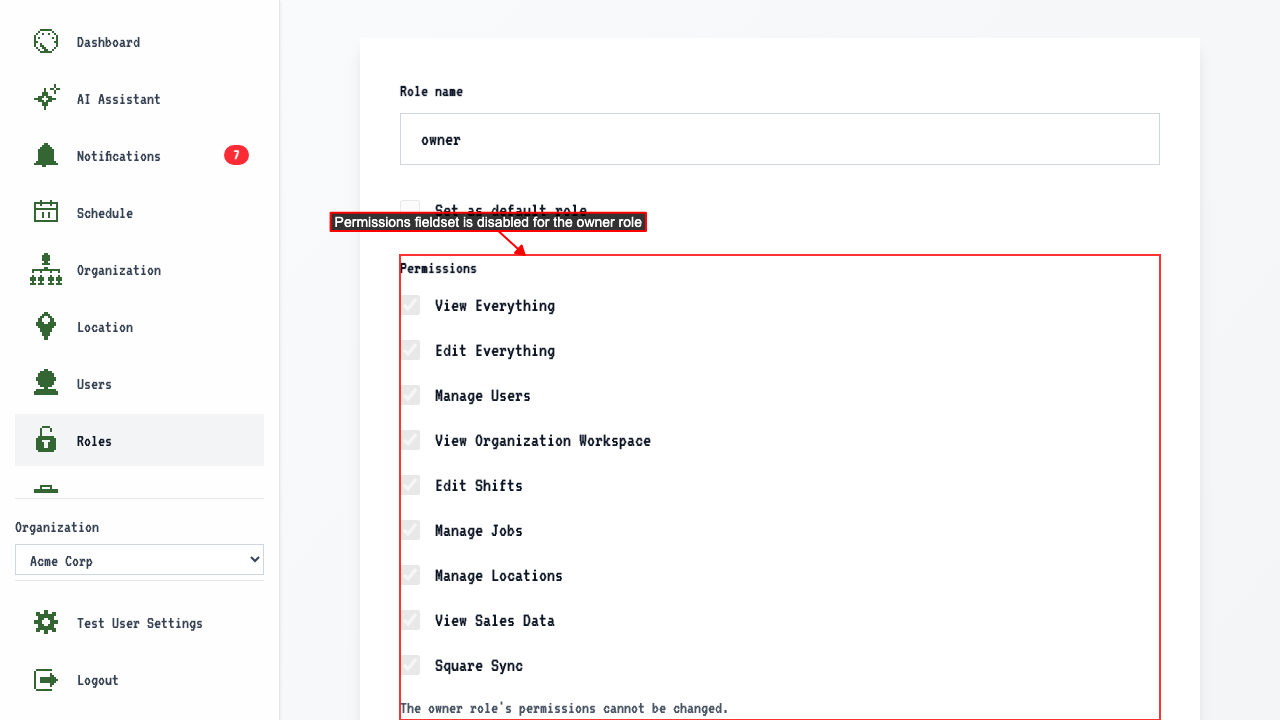Toggle the View Sales Data checkbox

410,620
